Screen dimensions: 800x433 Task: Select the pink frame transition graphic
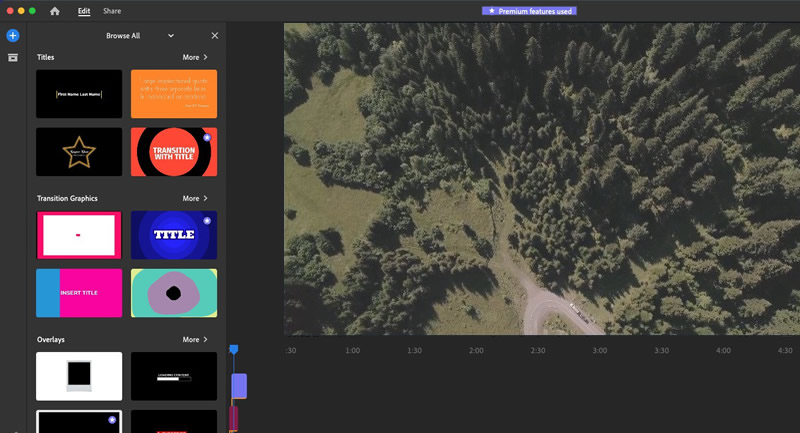79,235
